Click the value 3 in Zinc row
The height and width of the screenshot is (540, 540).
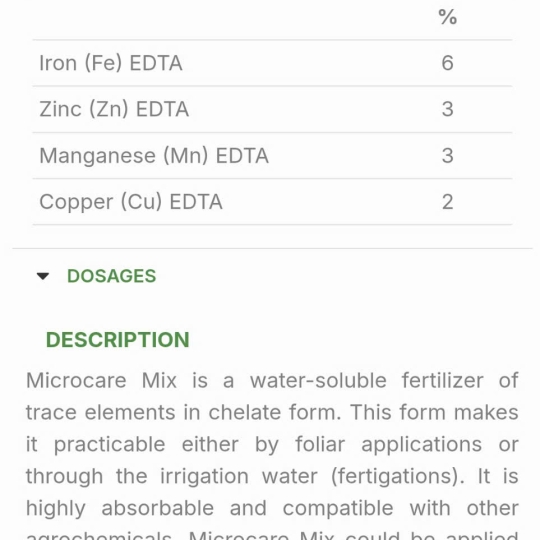click(x=447, y=109)
